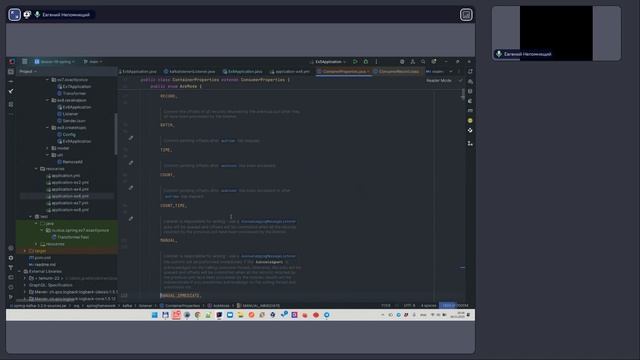Open the IDE search magnifier icon

coord(423,62)
